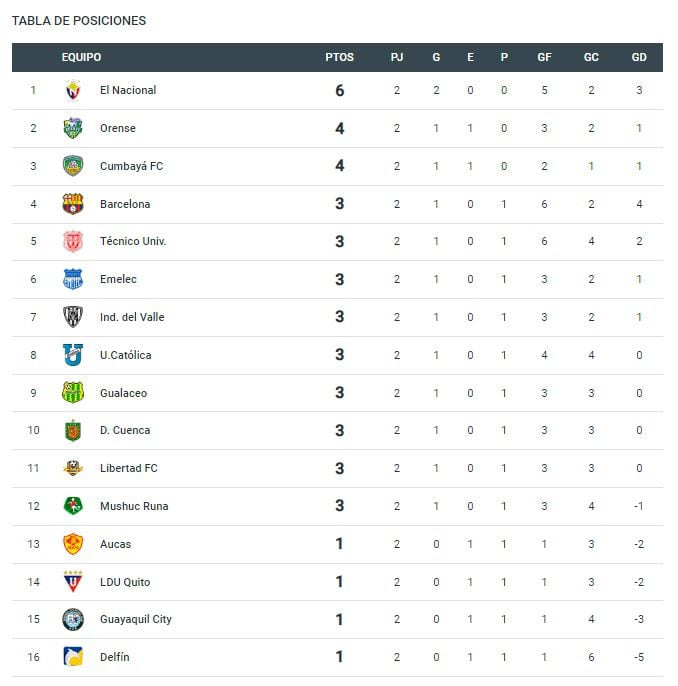Select the GF column header
The width and height of the screenshot is (678, 686).
544,57
